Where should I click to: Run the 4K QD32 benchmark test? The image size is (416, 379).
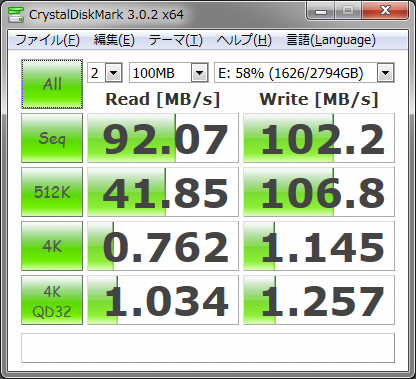pyautogui.click(x=52, y=300)
